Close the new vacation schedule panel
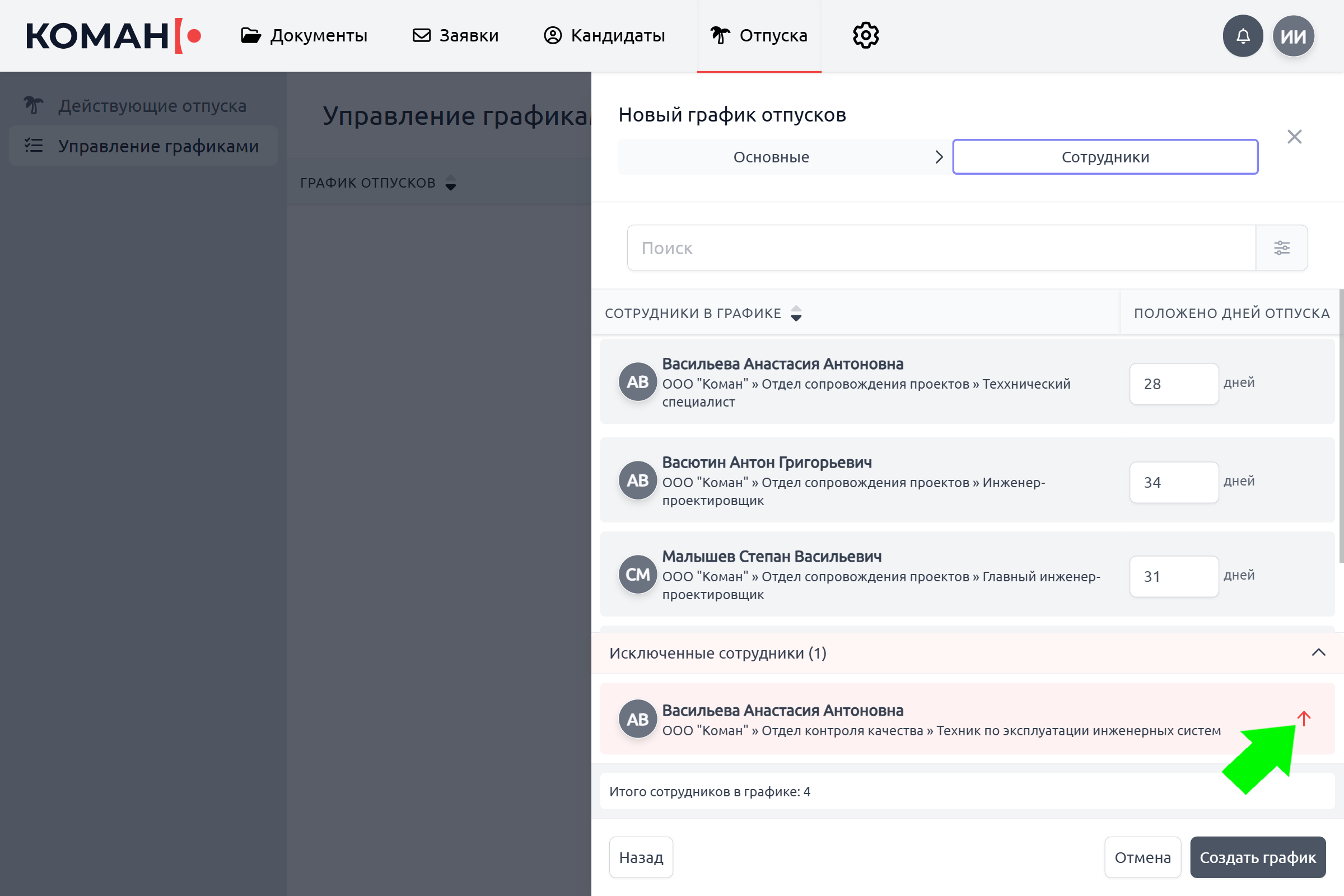Screen dimensions: 1344x896 point(1294,137)
